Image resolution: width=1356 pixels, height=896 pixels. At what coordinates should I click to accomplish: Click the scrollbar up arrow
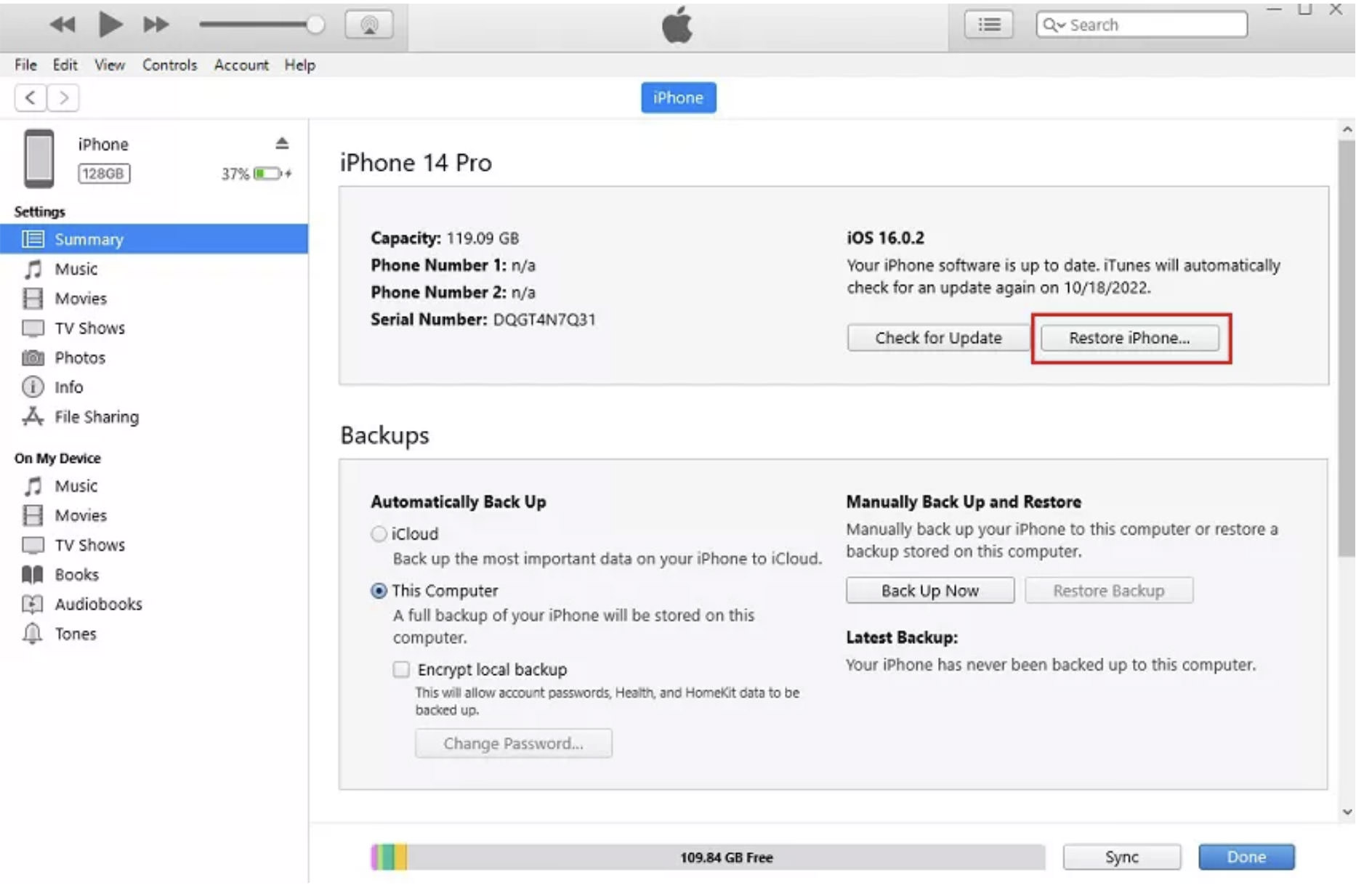pos(1347,130)
